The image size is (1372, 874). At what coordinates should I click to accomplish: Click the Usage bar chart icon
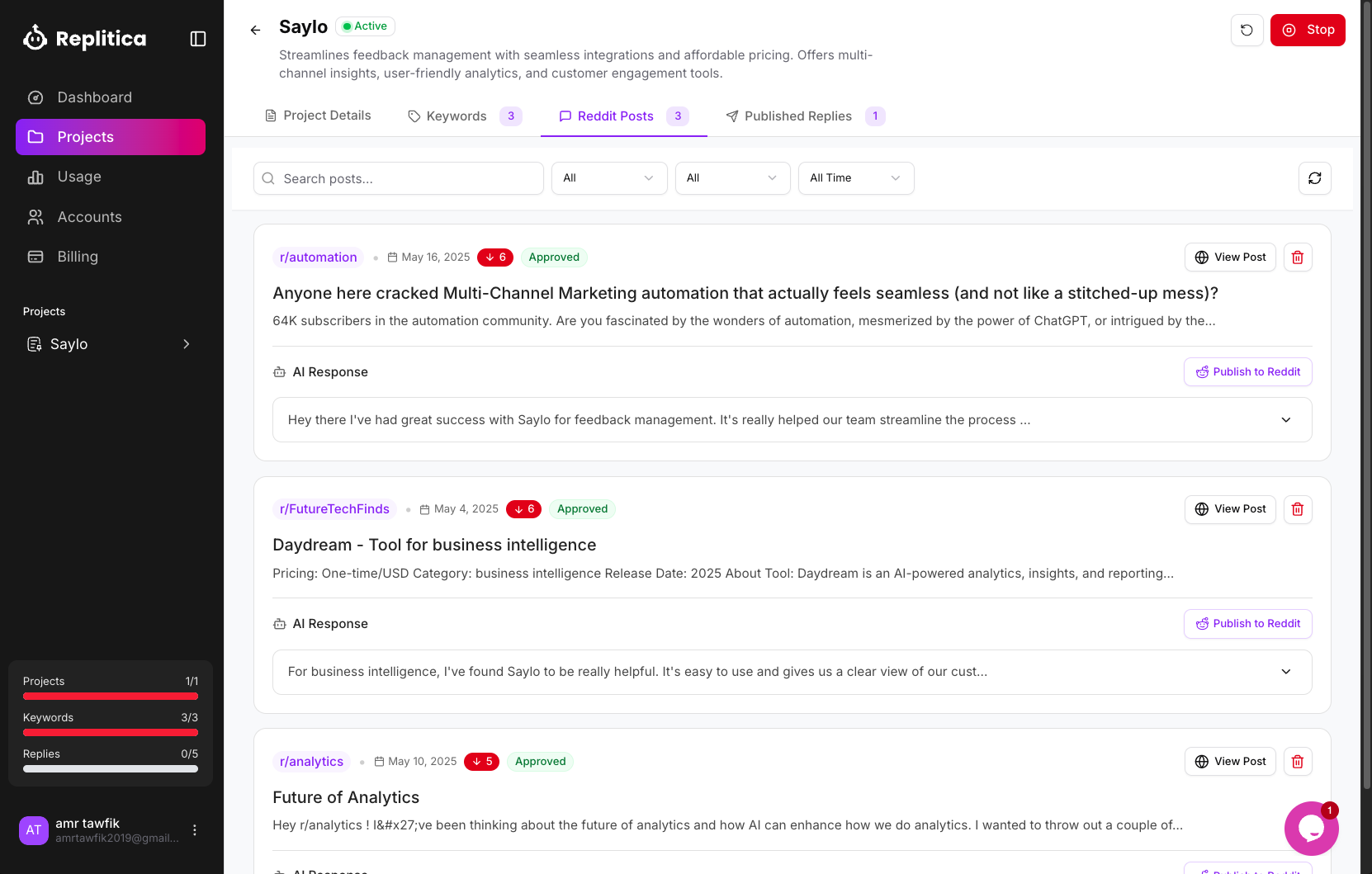(35, 177)
